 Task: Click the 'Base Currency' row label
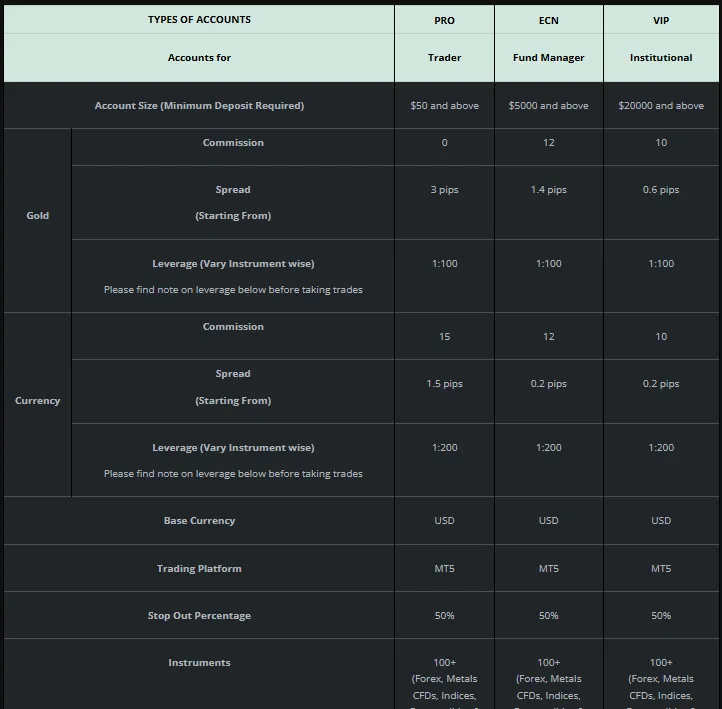(199, 521)
